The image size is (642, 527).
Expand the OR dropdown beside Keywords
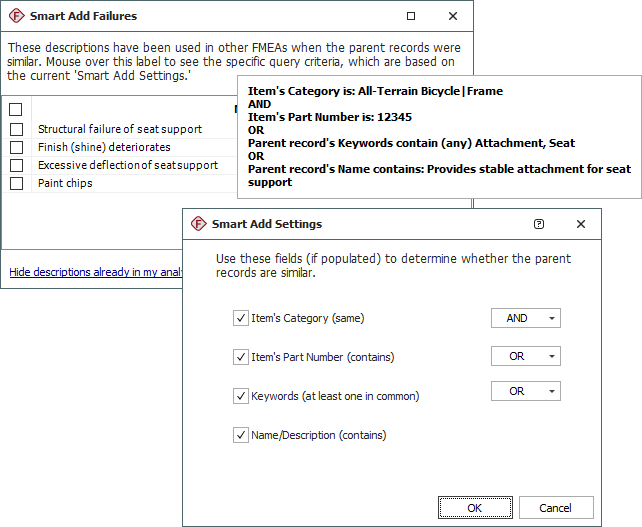click(526, 391)
